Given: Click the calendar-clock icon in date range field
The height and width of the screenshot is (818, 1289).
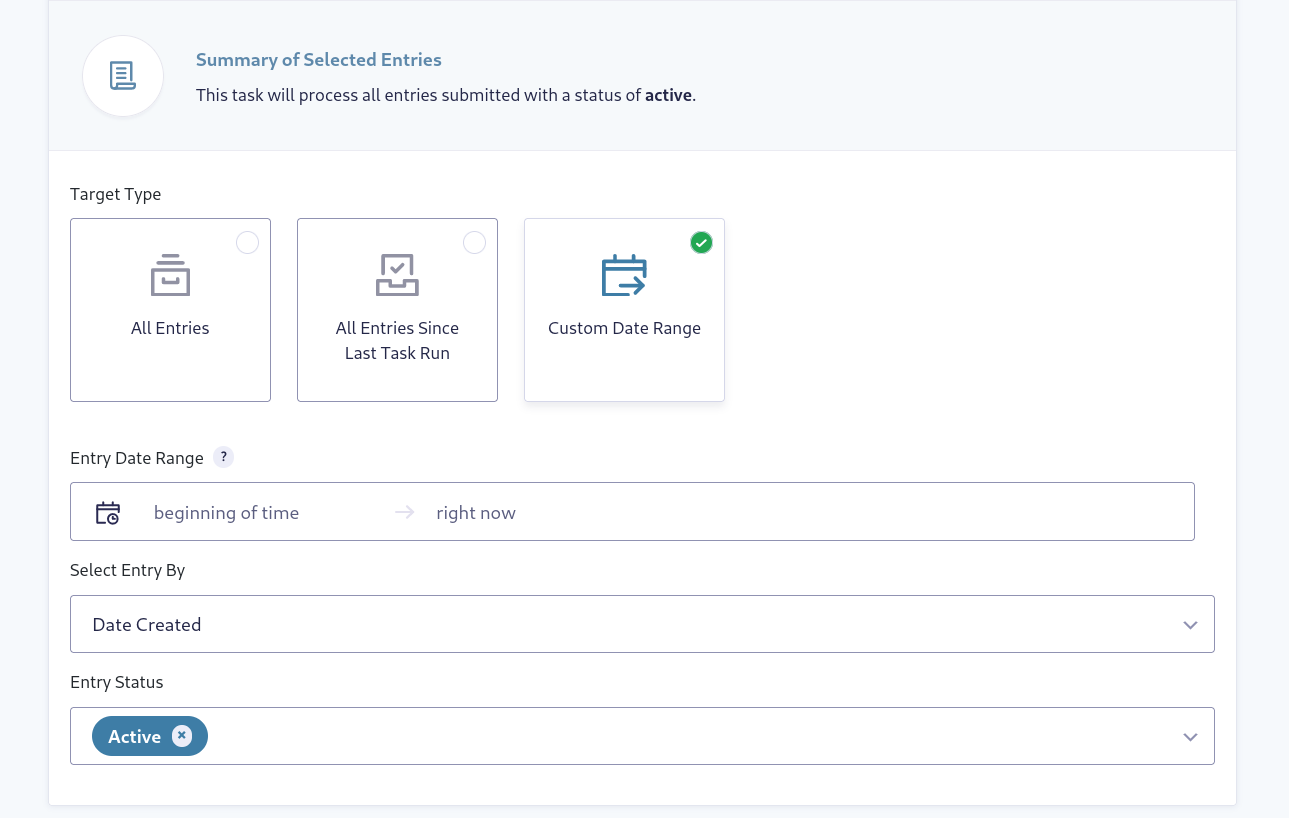Looking at the screenshot, I should [x=107, y=511].
